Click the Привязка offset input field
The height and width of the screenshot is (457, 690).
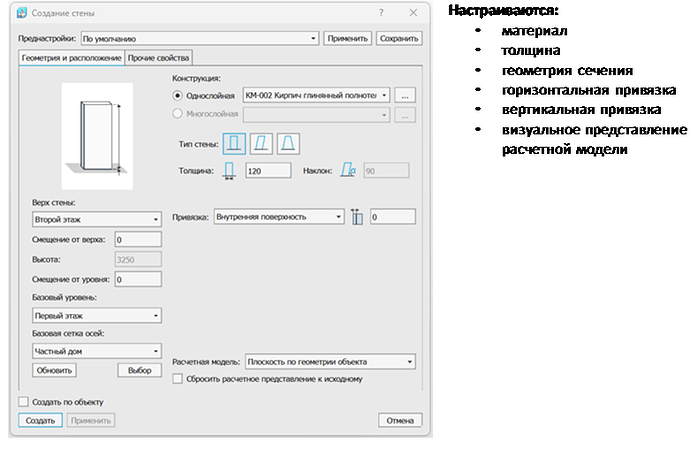pyautogui.click(x=393, y=216)
